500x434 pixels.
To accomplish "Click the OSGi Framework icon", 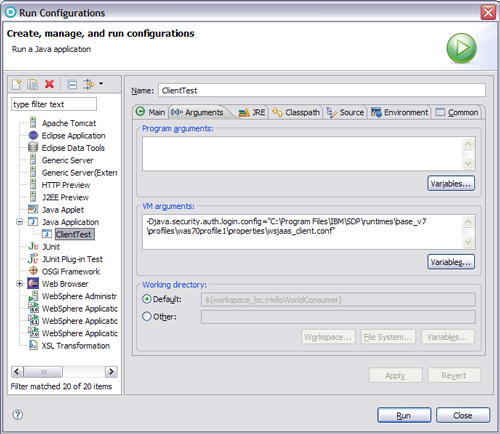I will point(33,271).
